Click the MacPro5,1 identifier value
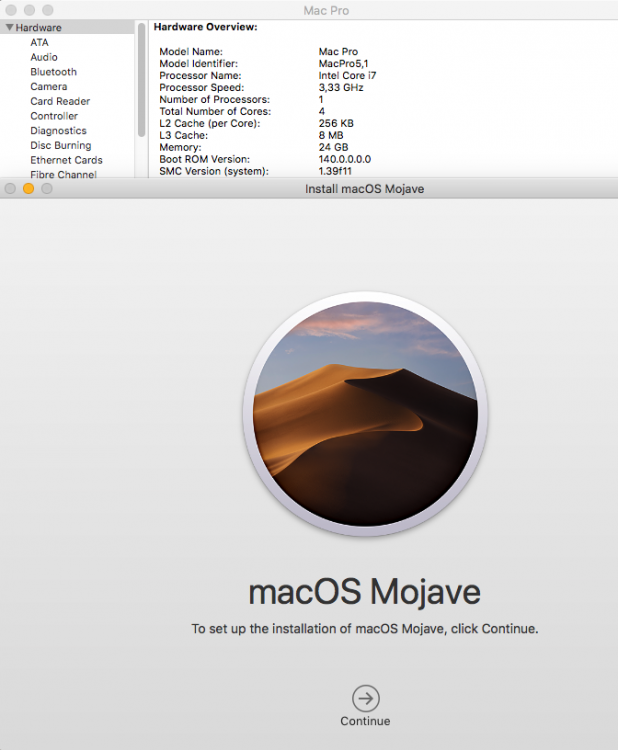618x750 pixels. click(343, 64)
